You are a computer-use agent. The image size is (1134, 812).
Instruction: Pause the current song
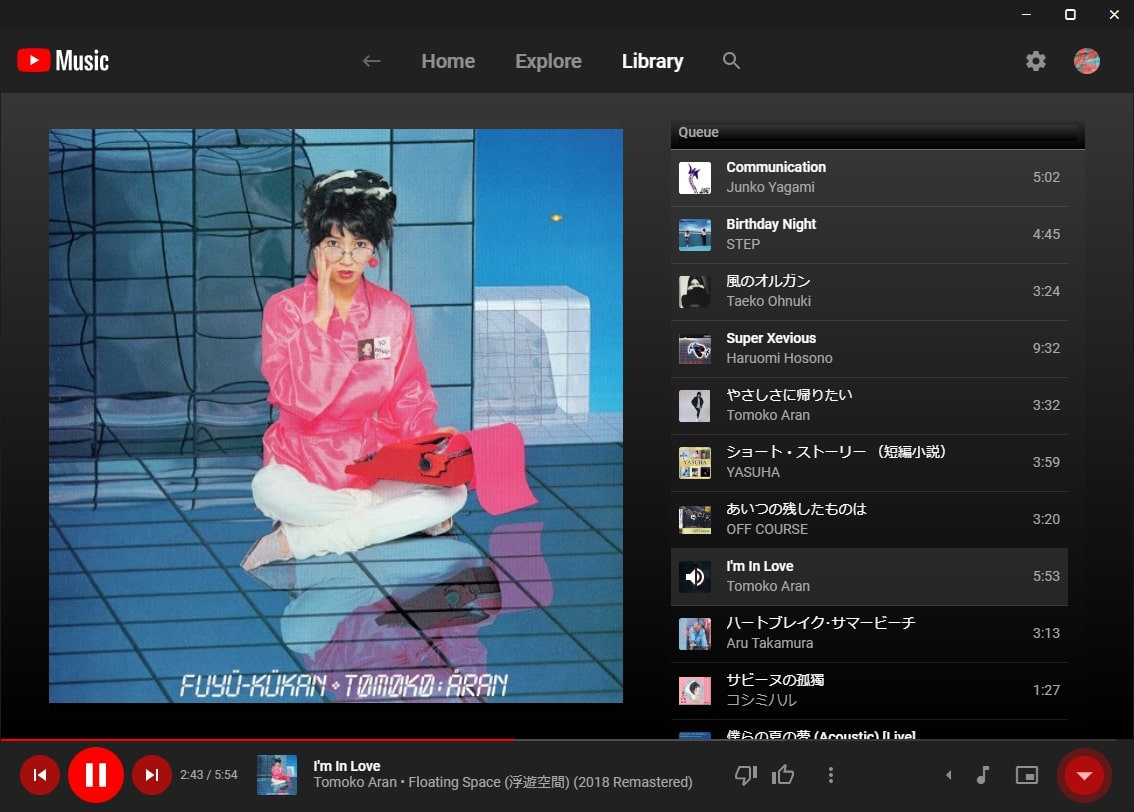(x=95, y=775)
